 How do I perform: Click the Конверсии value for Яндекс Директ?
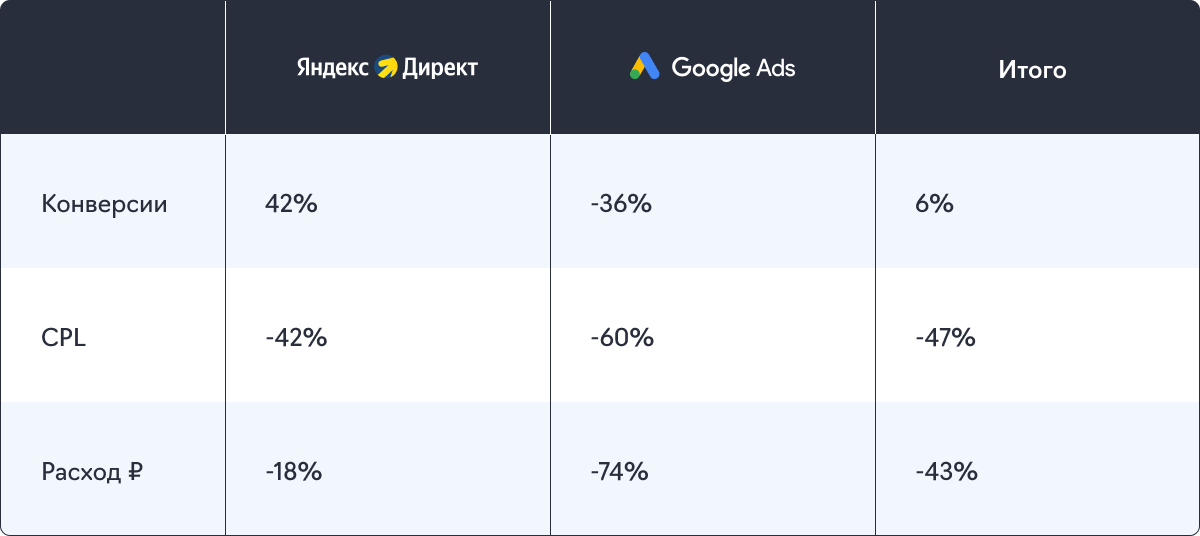coord(291,204)
